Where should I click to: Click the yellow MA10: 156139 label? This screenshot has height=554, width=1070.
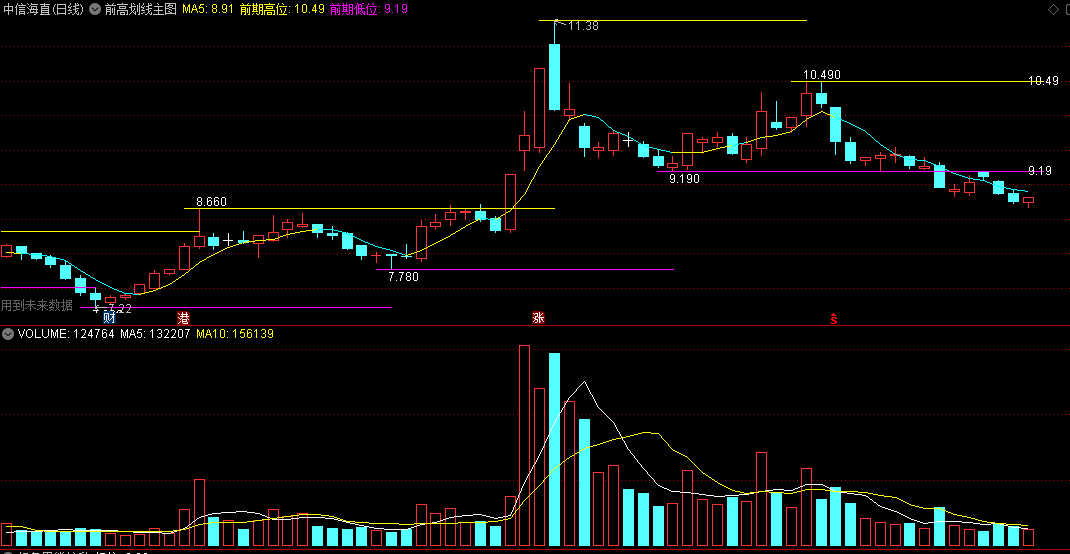235,334
